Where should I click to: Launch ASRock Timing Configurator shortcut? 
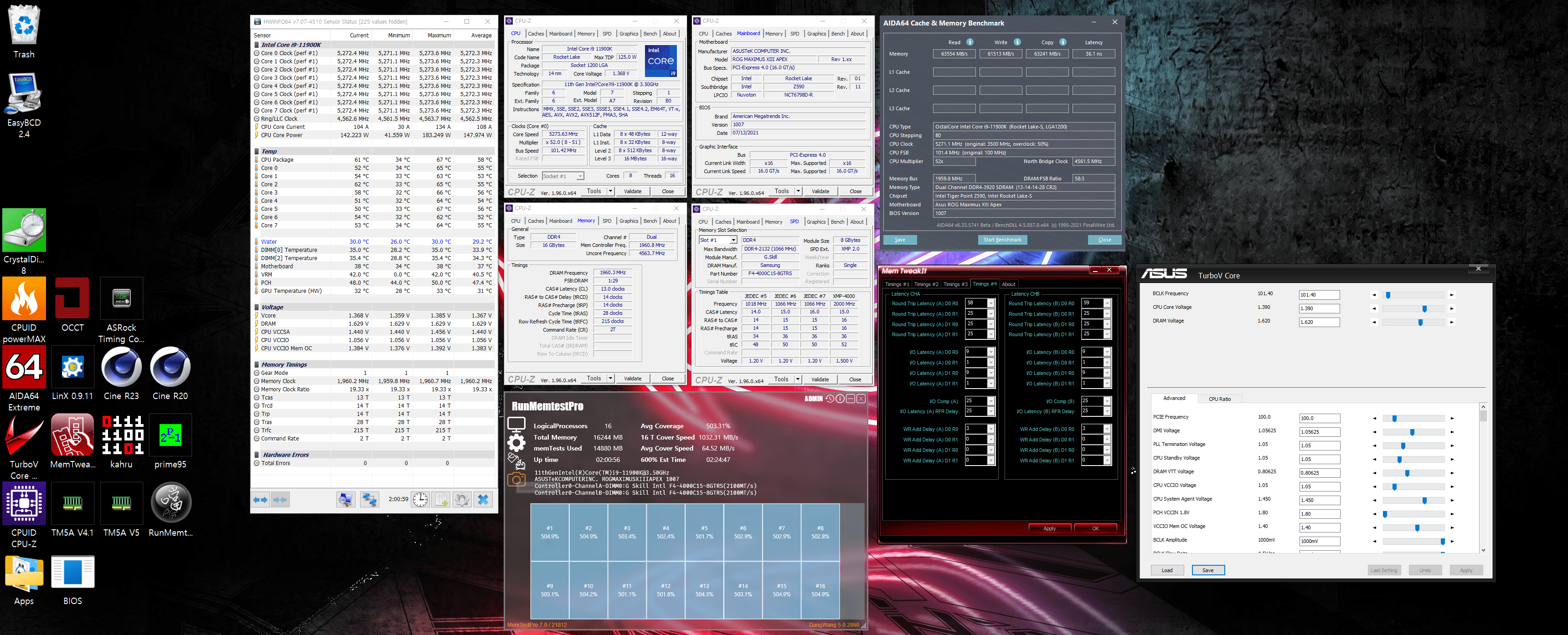(x=121, y=310)
